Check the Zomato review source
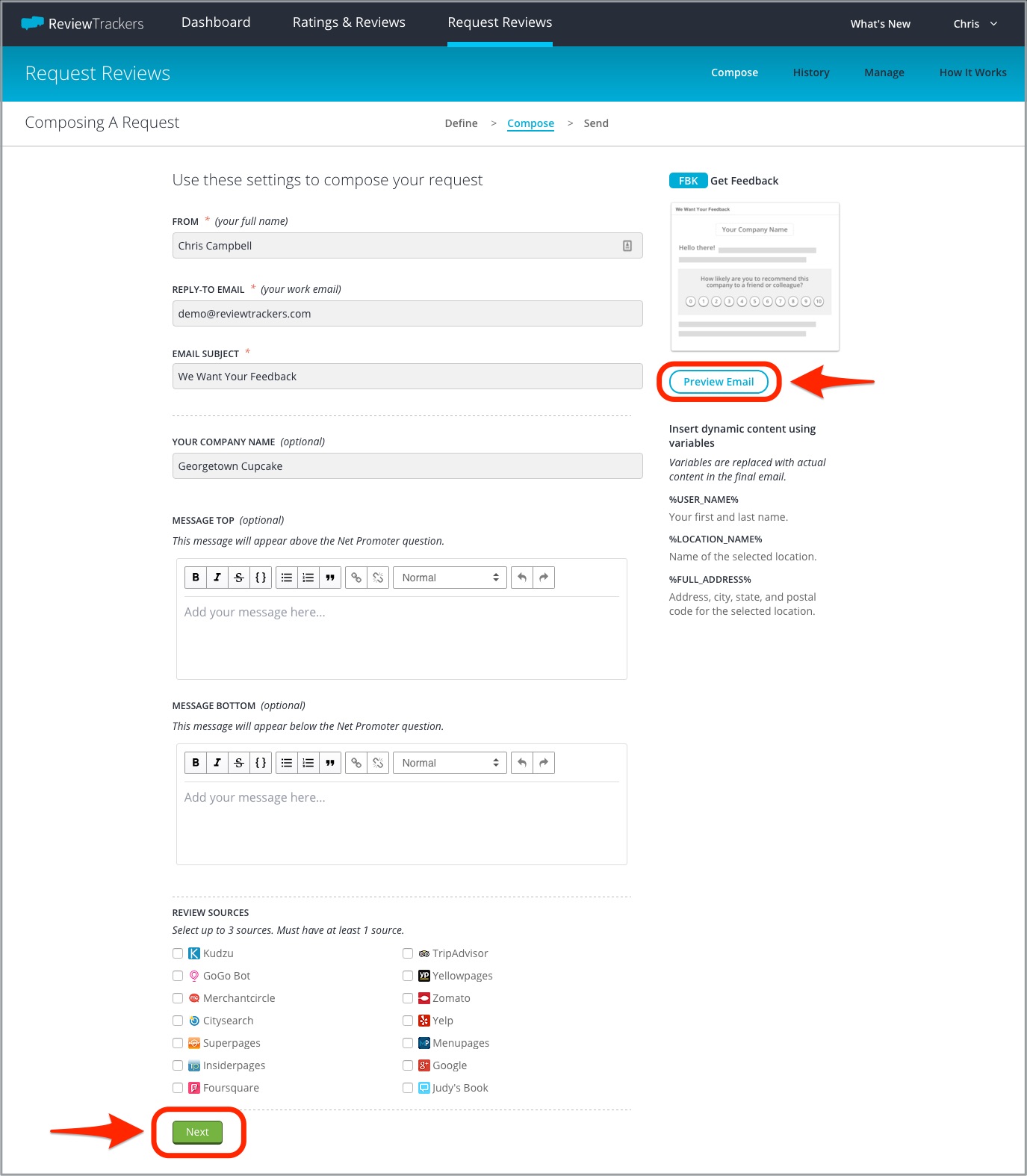 (x=408, y=998)
